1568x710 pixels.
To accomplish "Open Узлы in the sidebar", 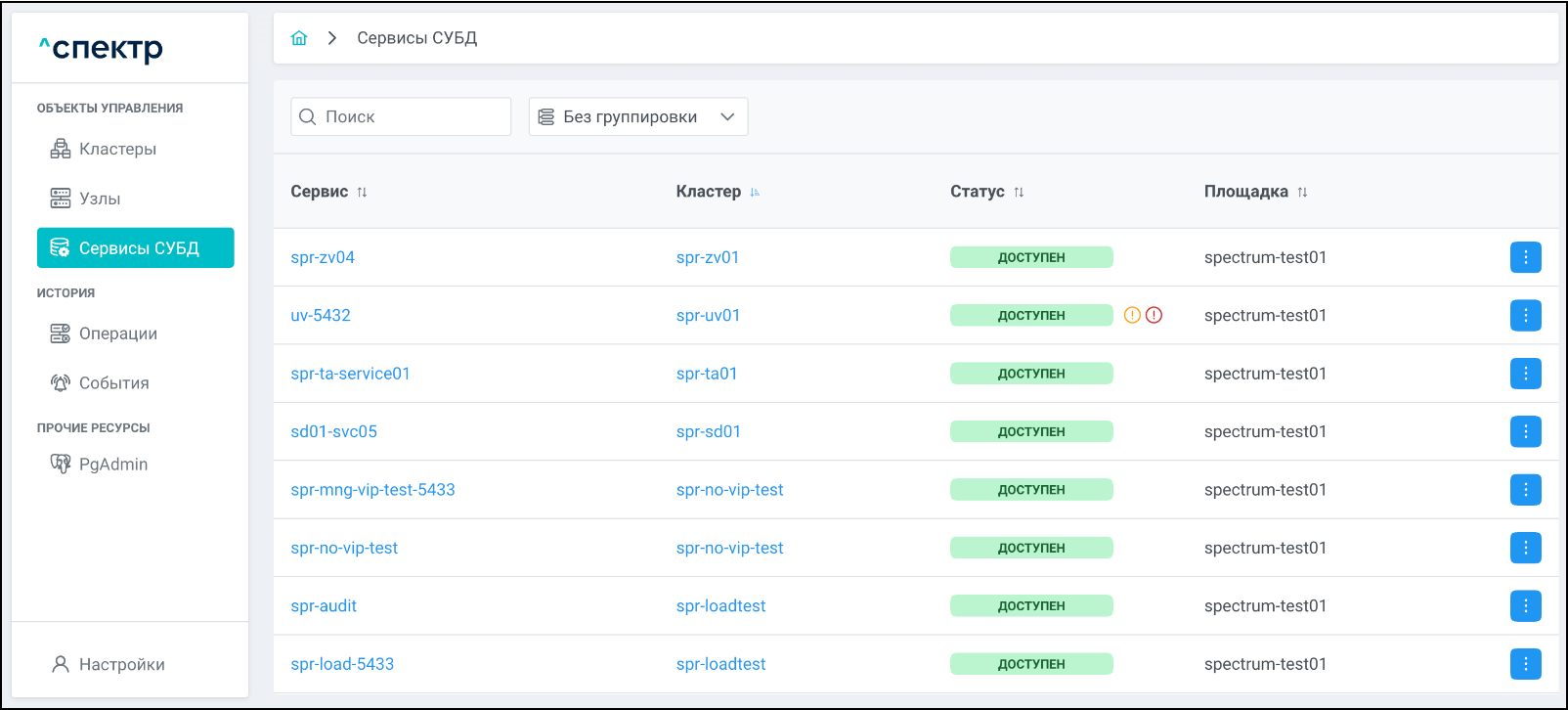I will pos(100,199).
